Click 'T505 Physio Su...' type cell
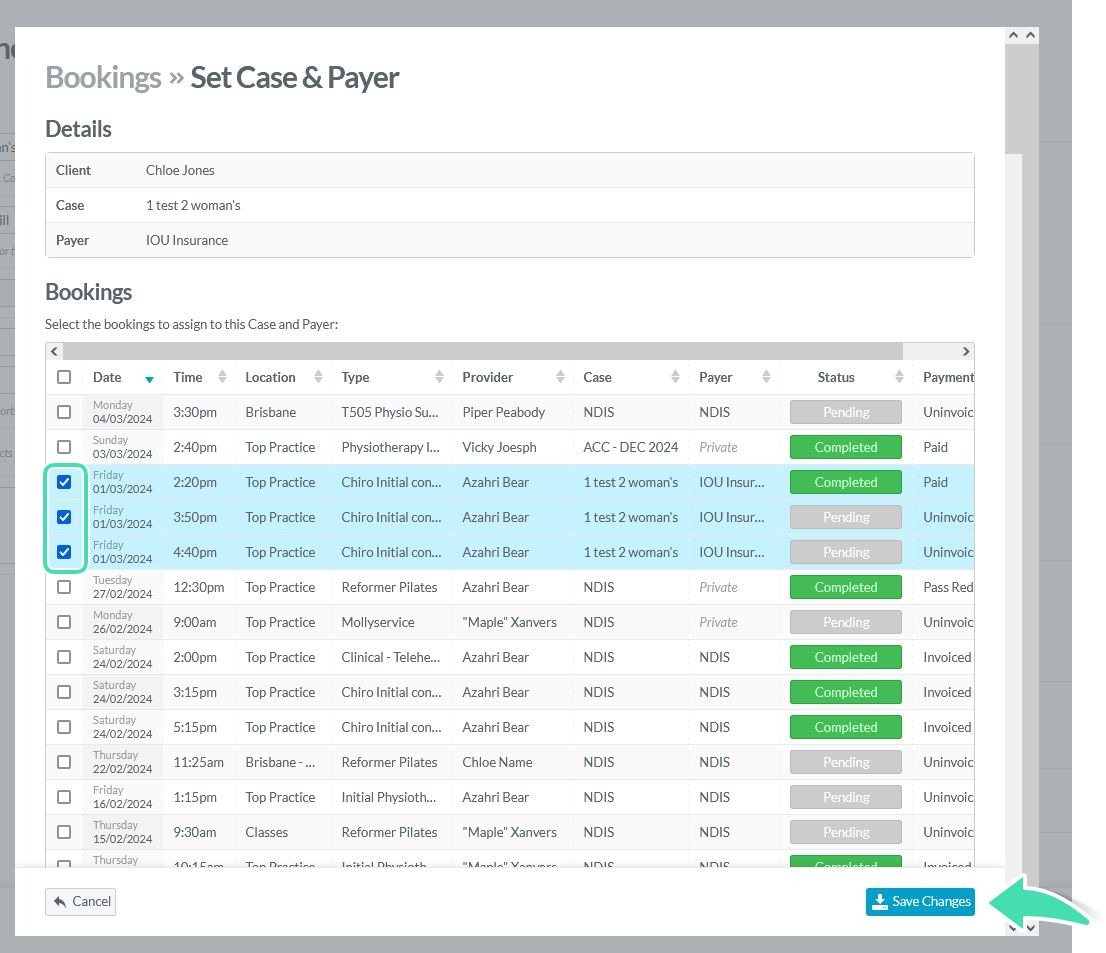1106x953 pixels. pyautogui.click(x=390, y=412)
